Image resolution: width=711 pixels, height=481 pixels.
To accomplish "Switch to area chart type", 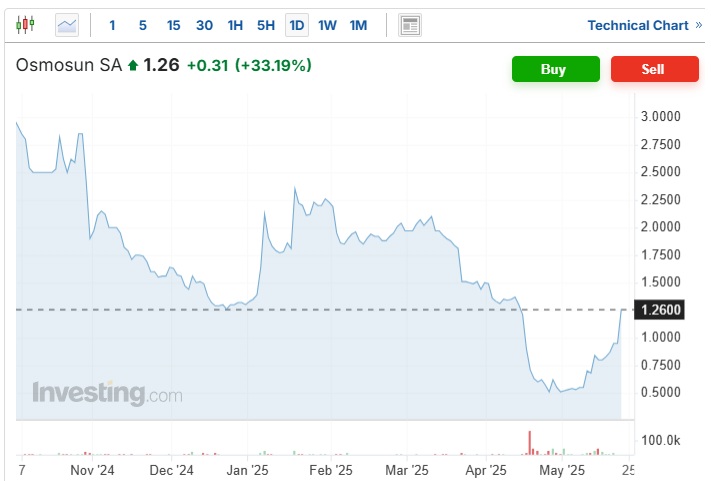I will click(67, 25).
